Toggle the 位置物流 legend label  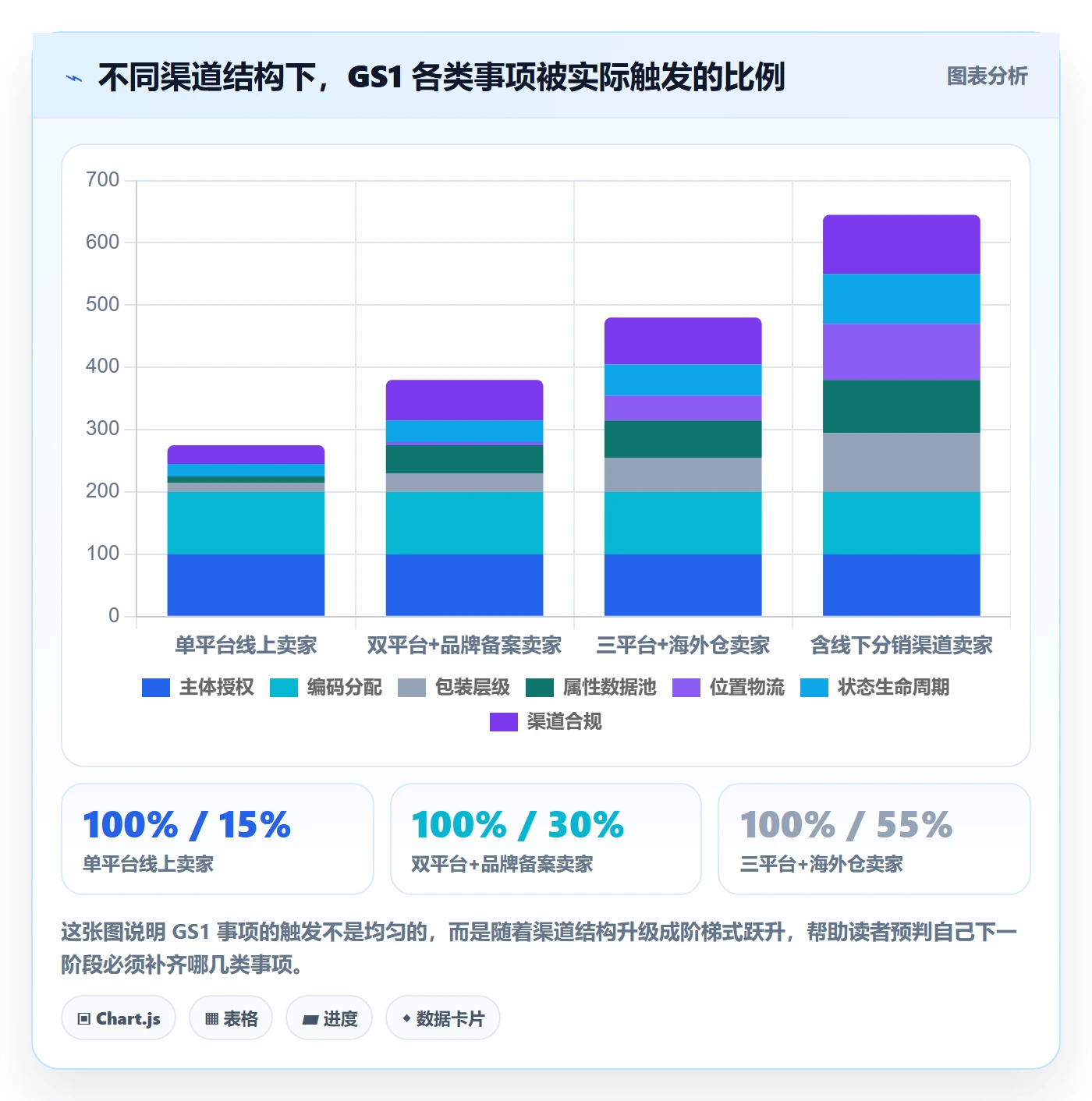click(x=746, y=688)
